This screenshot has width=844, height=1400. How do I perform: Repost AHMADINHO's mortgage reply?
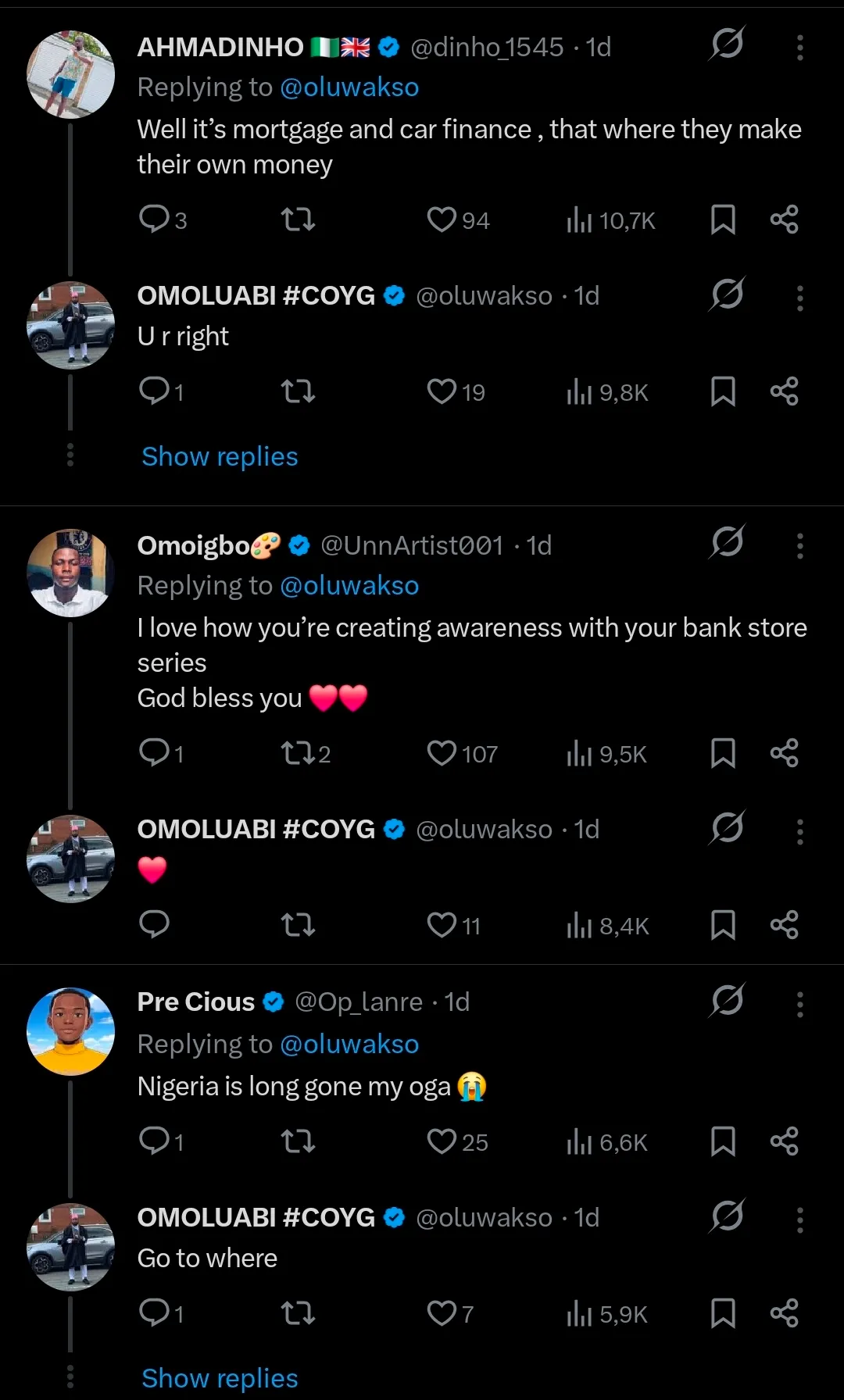(298, 220)
